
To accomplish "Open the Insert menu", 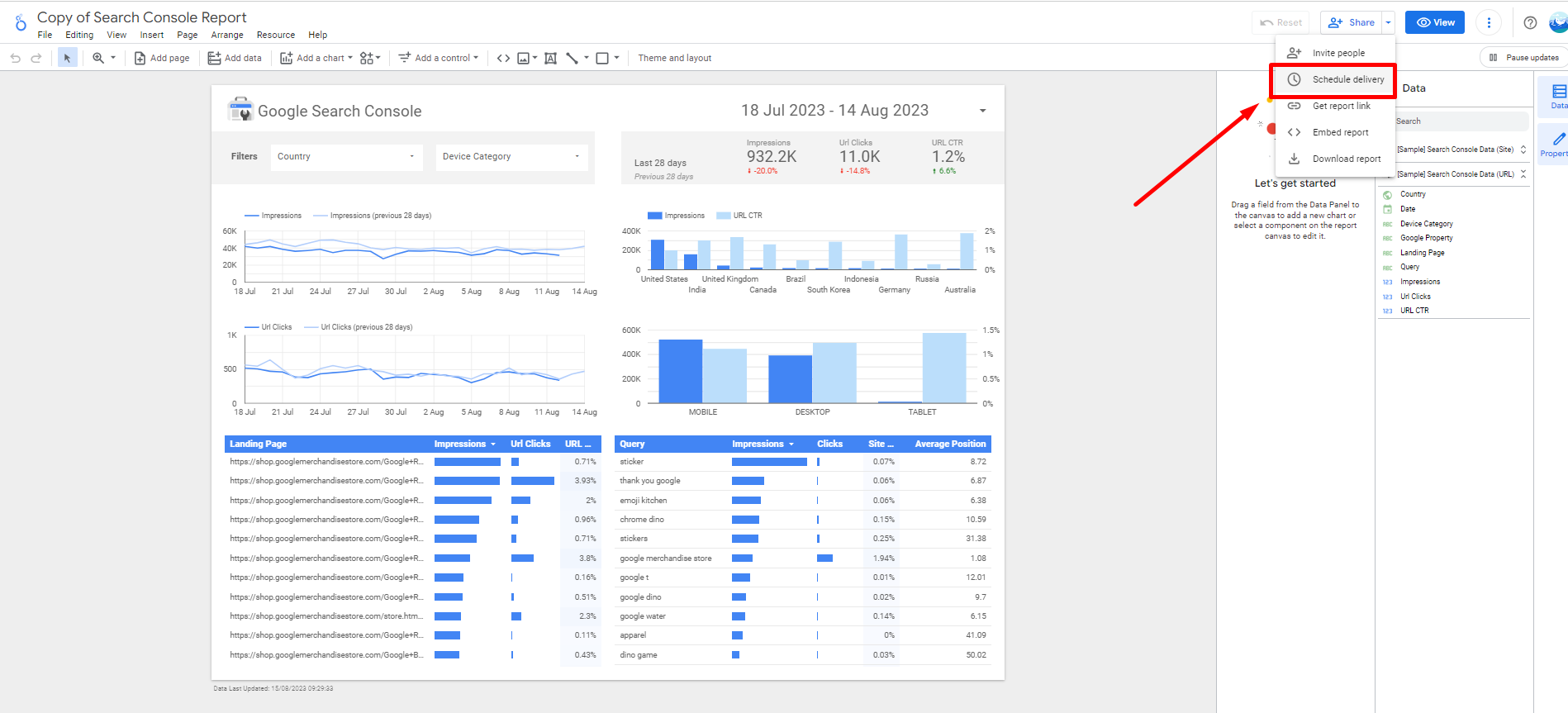I will (151, 35).
